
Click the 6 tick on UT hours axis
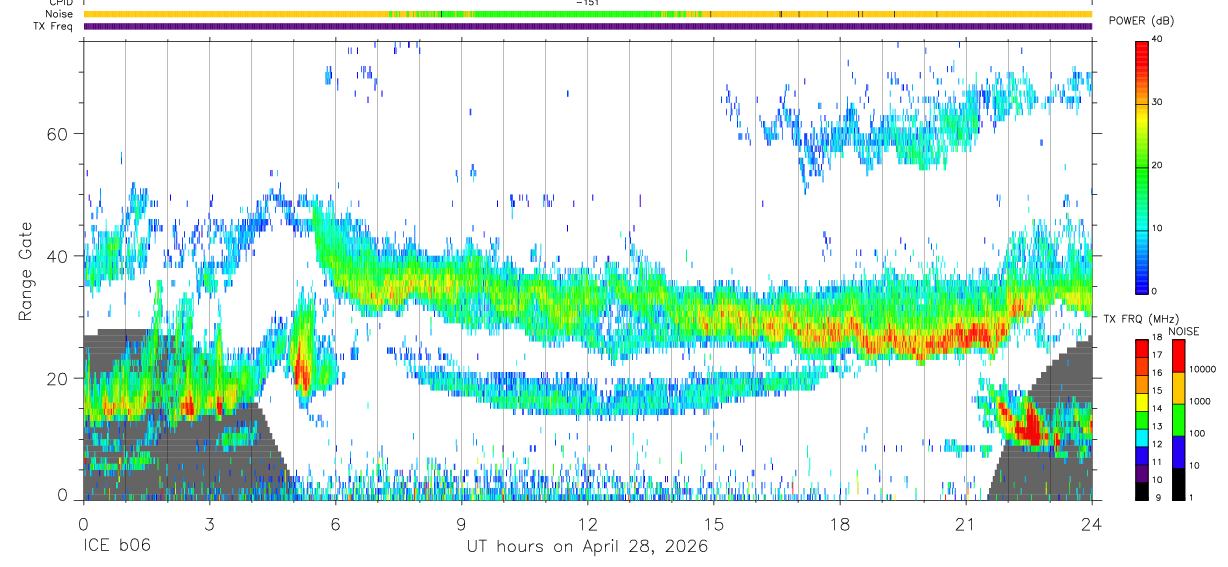335,523
